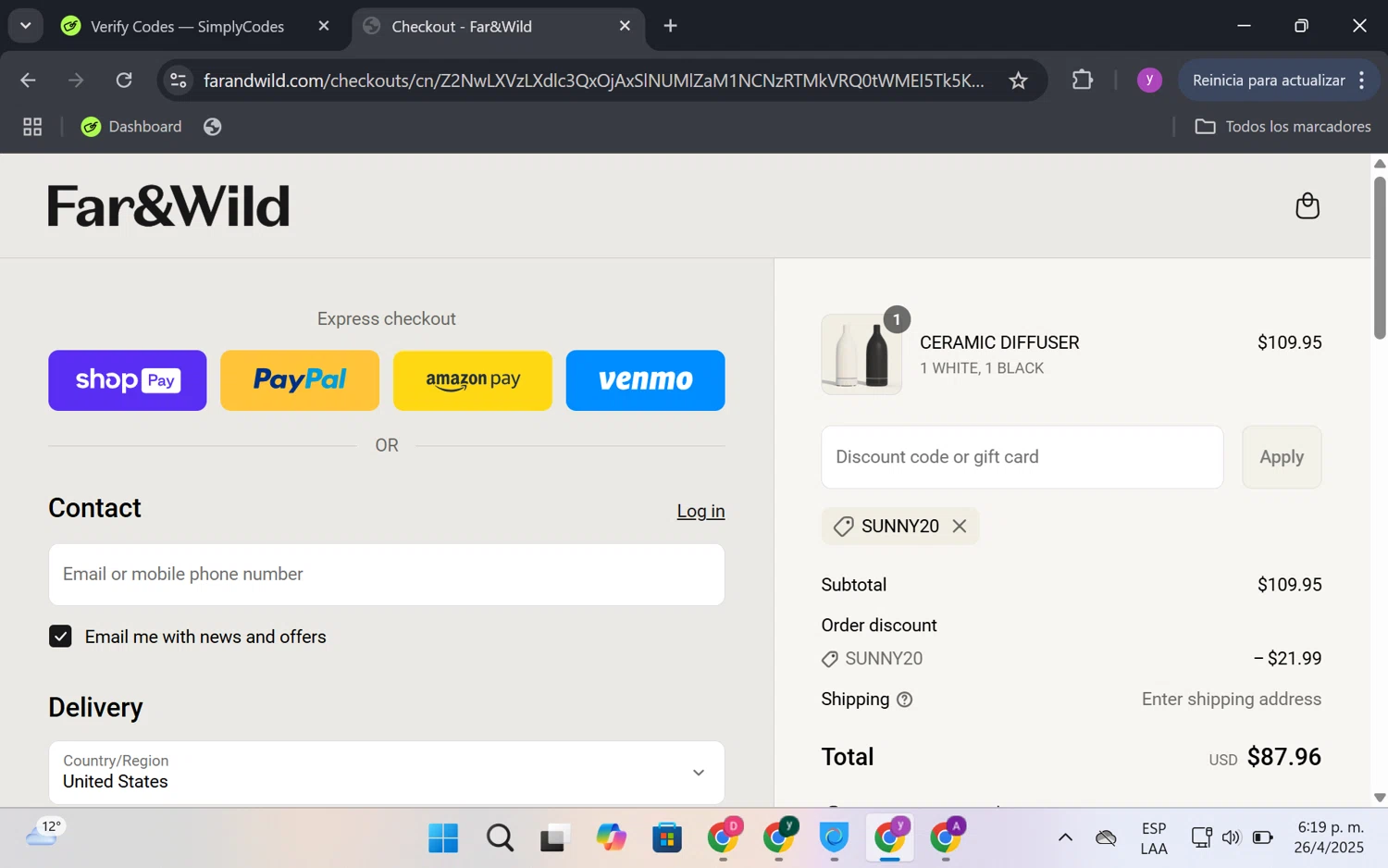The width and height of the screenshot is (1388, 868).
Task: Launch Copilot from the taskbar
Action: click(x=611, y=838)
